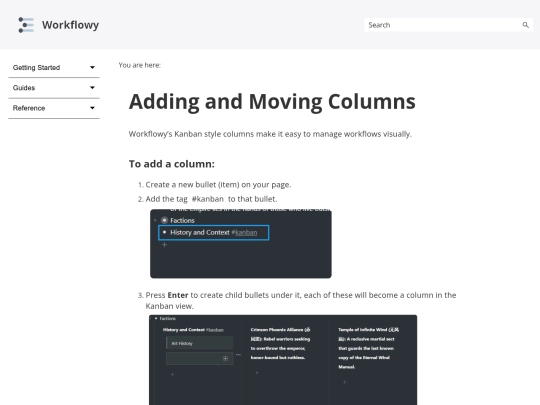Open the Getting Started dropdown arrow
The height and width of the screenshot is (405, 540).
pyautogui.click(x=92, y=68)
